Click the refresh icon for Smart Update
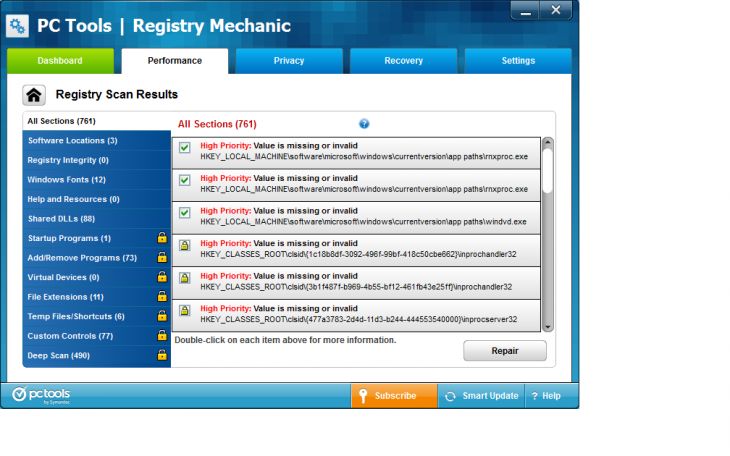 click(450, 396)
